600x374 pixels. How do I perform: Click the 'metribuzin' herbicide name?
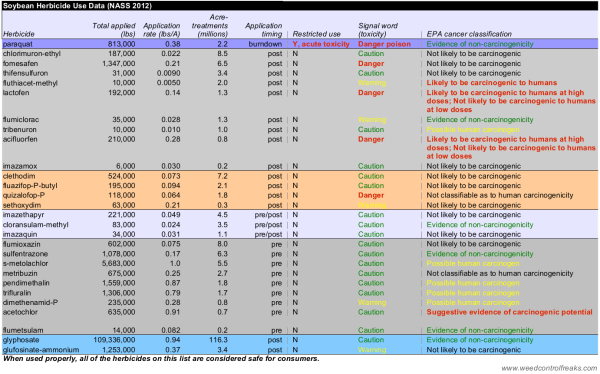(x=20, y=273)
